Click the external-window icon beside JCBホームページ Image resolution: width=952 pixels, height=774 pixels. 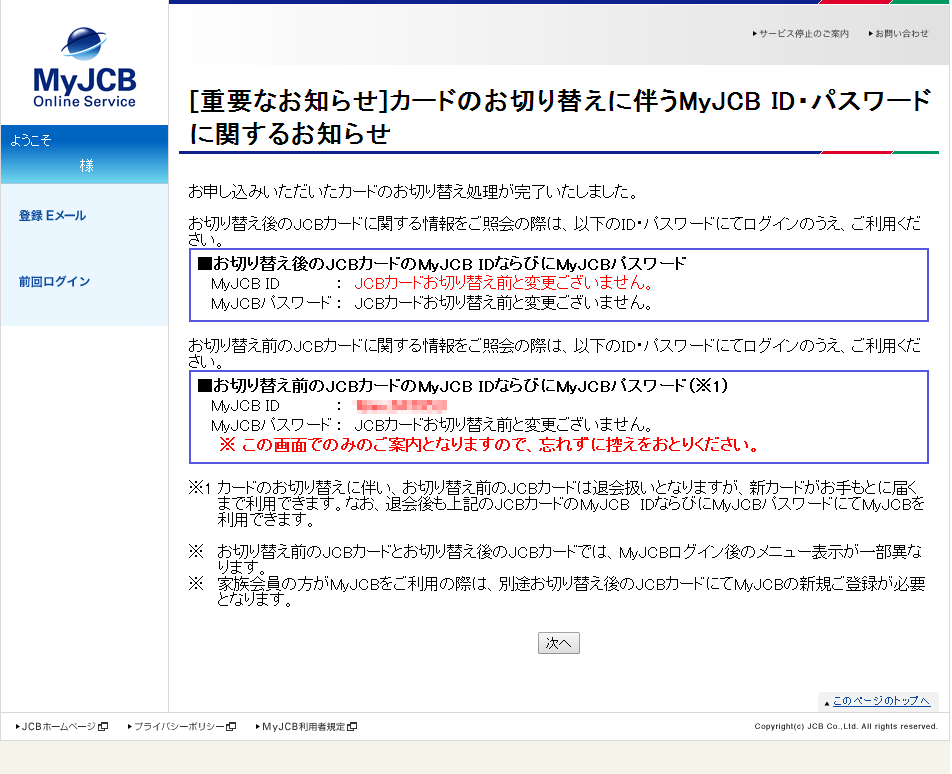(103, 727)
